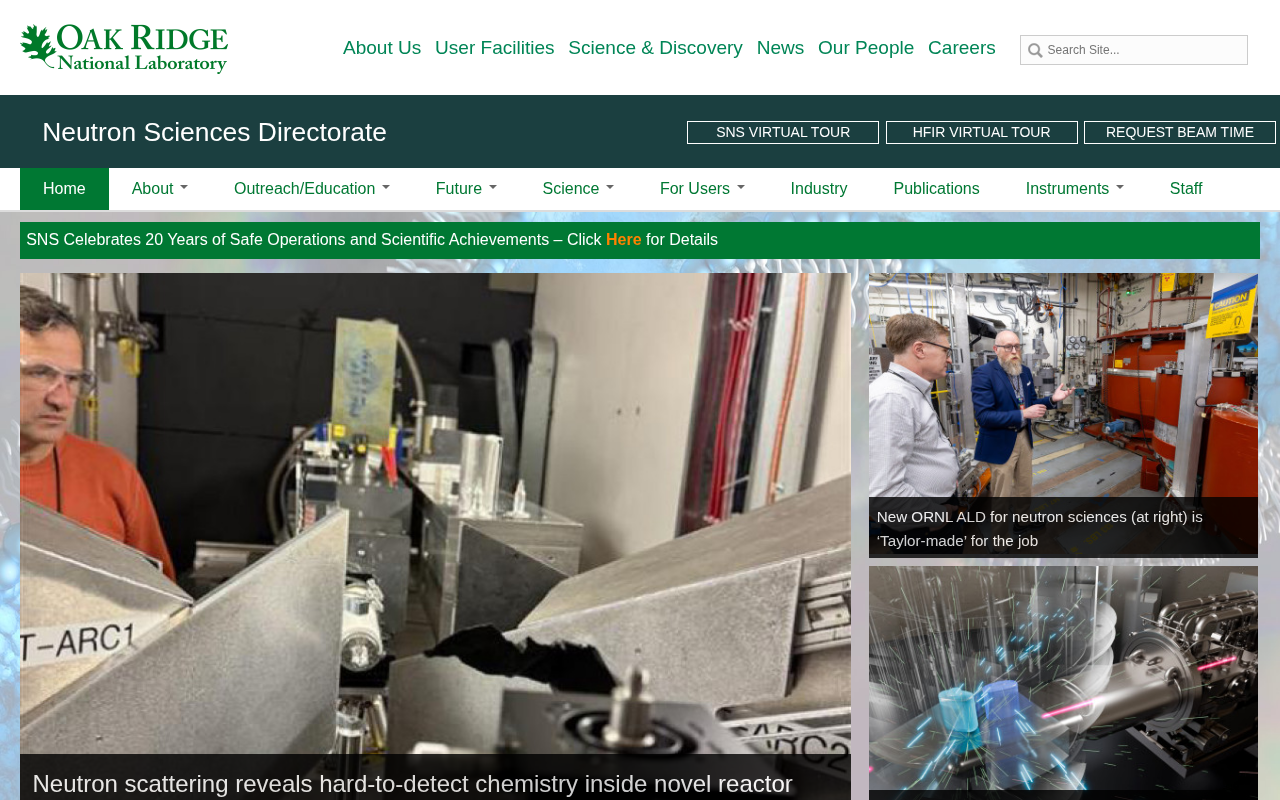
Task: Open the New ORNL ALD story photo
Action: 1063,385
